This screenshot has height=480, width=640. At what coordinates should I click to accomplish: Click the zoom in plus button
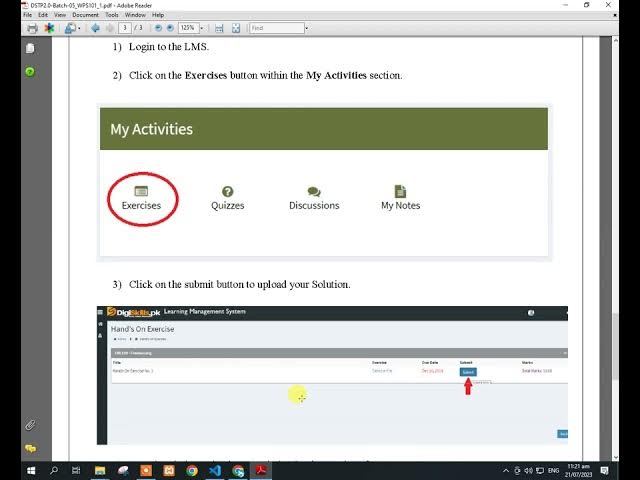[170, 28]
